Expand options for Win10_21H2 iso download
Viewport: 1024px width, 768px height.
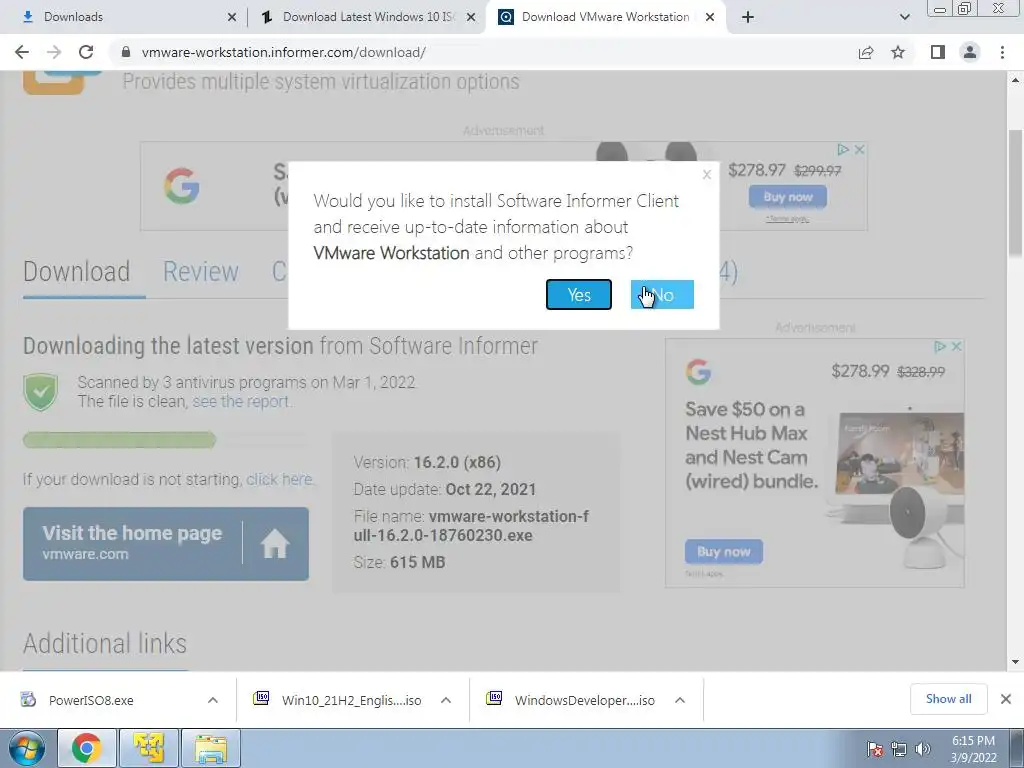point(446,700)
